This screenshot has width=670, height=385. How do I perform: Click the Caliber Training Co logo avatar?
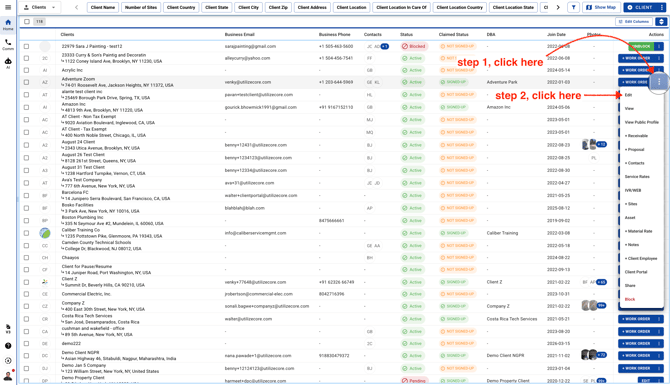click(x=45, y=233)
